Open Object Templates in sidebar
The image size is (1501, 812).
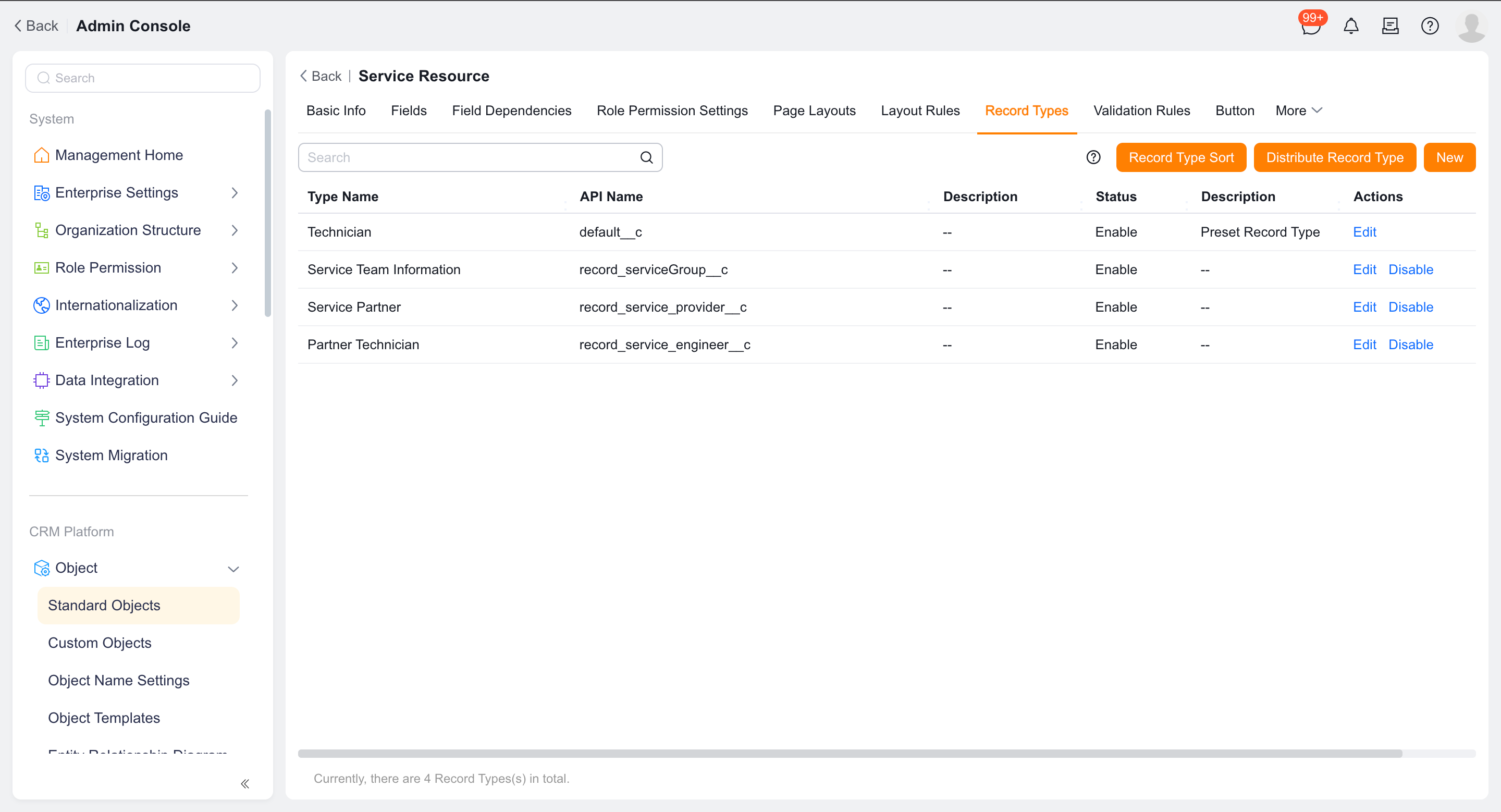pos(104,718)
